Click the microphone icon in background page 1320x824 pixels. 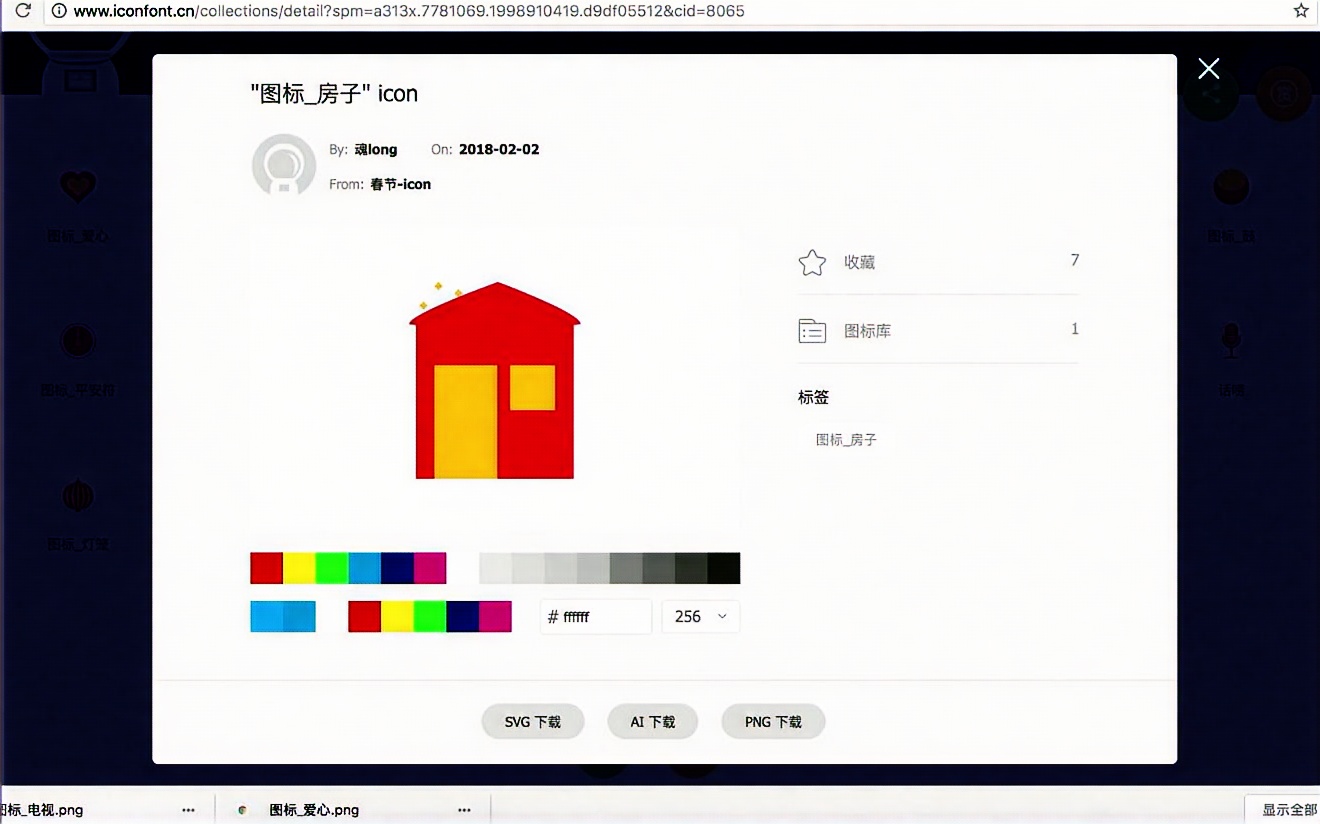[x=1231, y=341]
